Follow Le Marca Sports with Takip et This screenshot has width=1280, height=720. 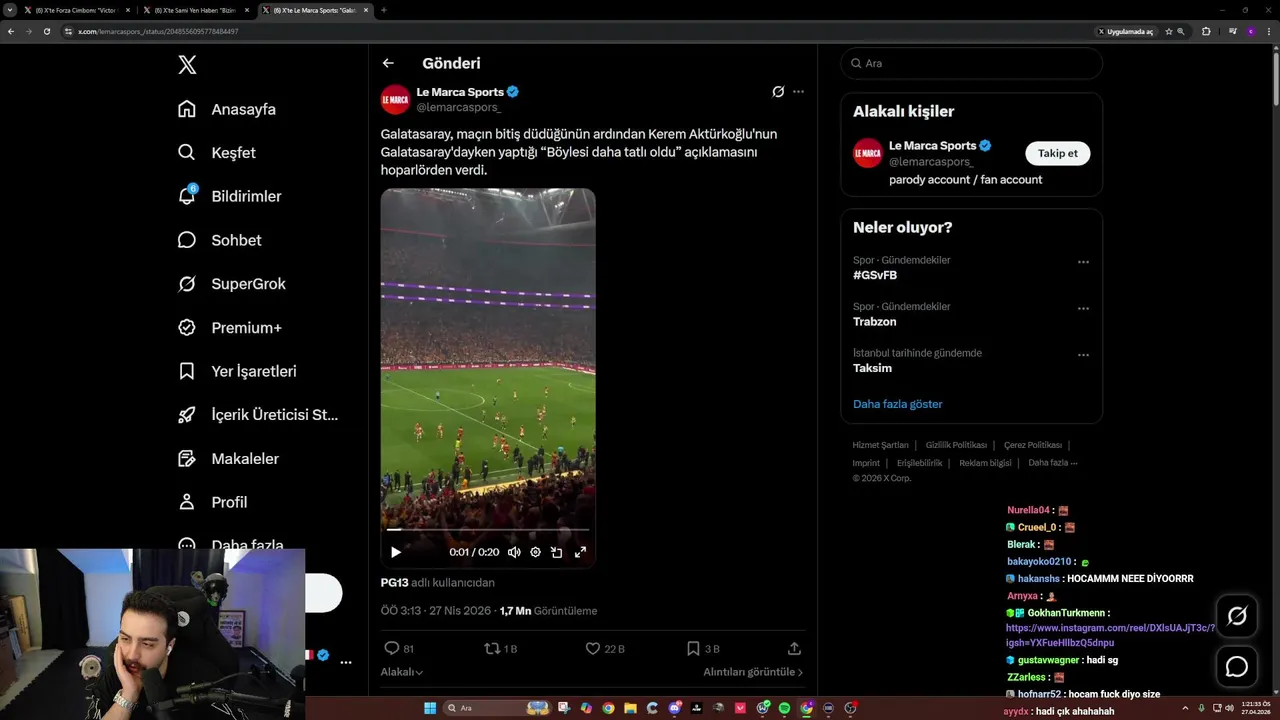(1057, 153)
